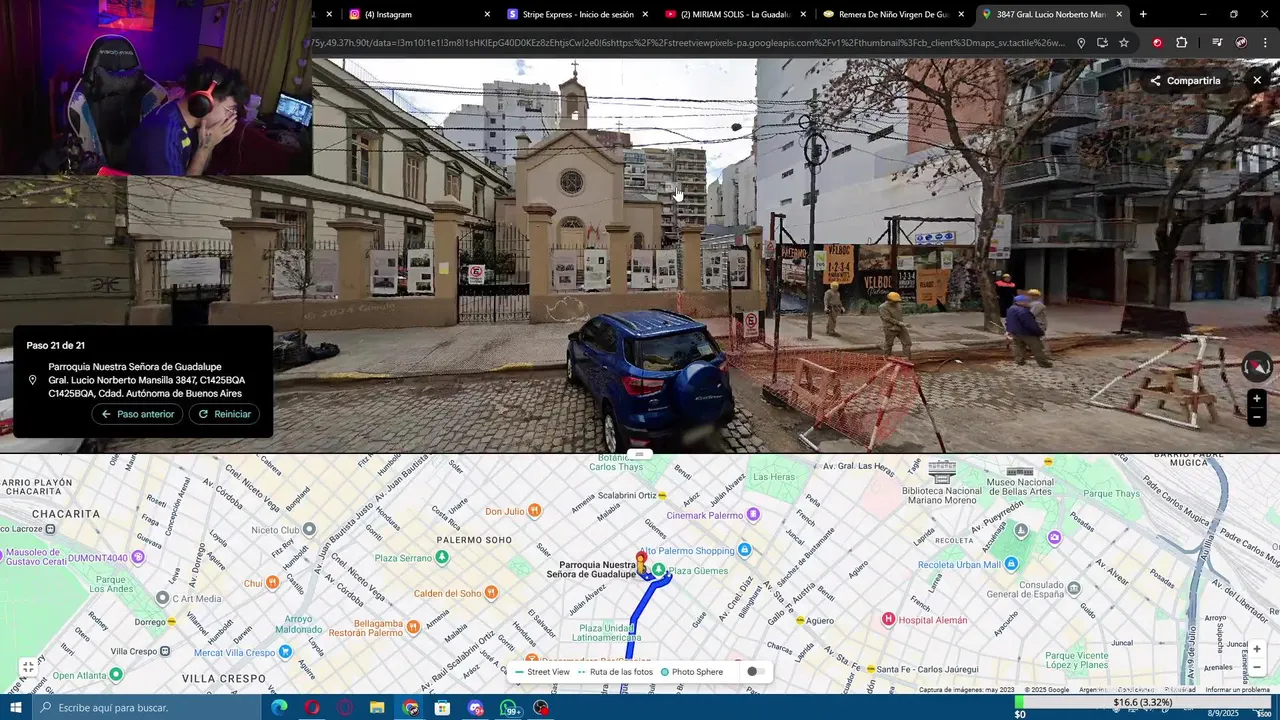Click the Bellagamba Restorán Palermo pin

[x=412, y=628]
